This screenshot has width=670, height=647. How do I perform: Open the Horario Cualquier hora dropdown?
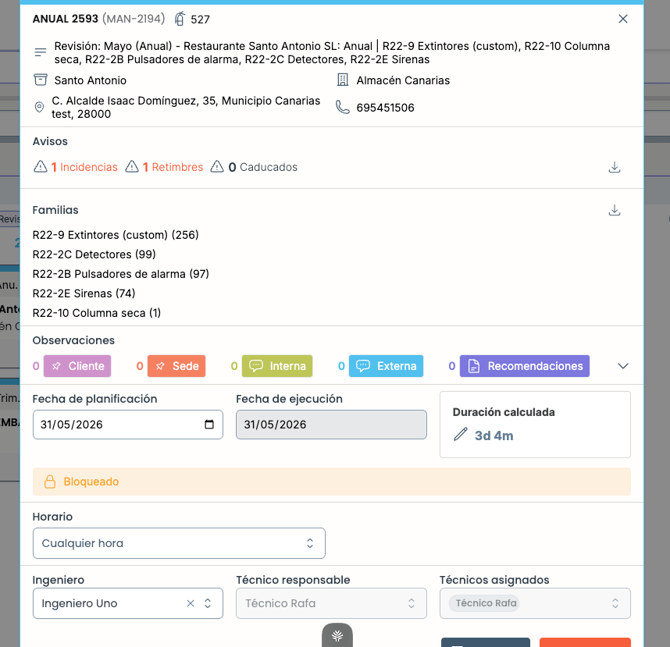(x=179, y=543)
